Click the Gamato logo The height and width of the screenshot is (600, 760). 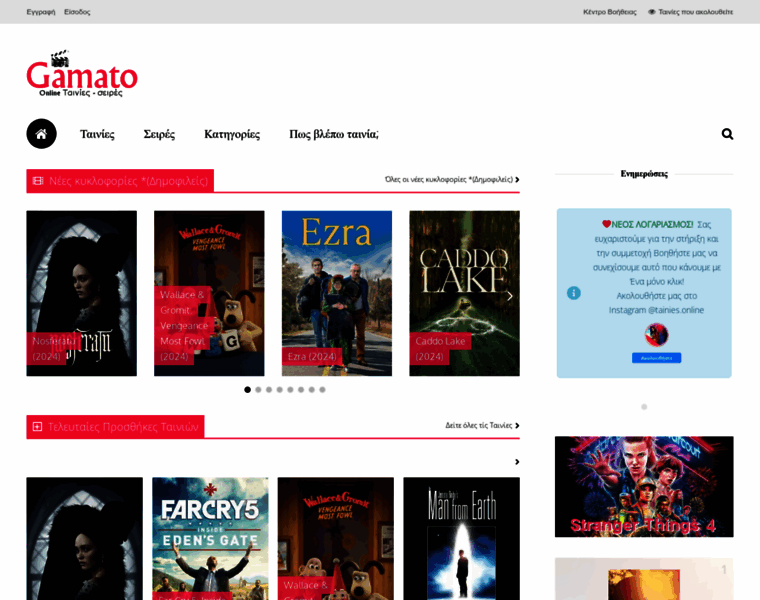pos(82,74)
